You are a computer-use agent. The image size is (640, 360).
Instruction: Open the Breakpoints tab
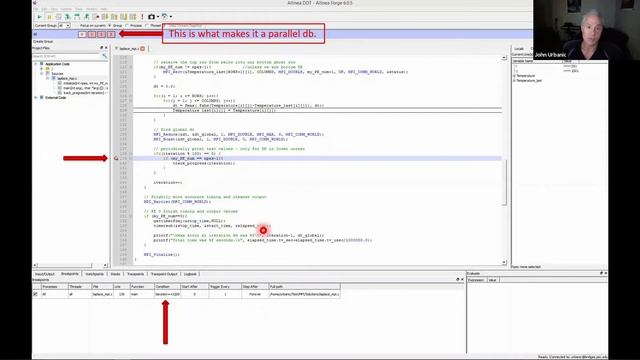point(70,274)
